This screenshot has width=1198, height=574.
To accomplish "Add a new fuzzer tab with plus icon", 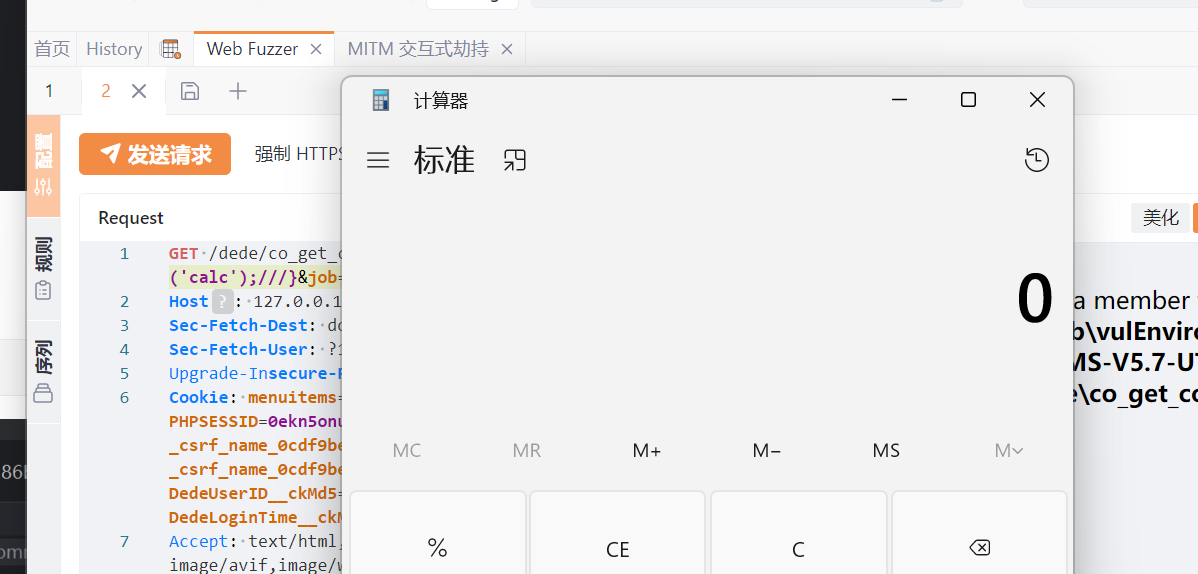I will [x=238, y=91].
